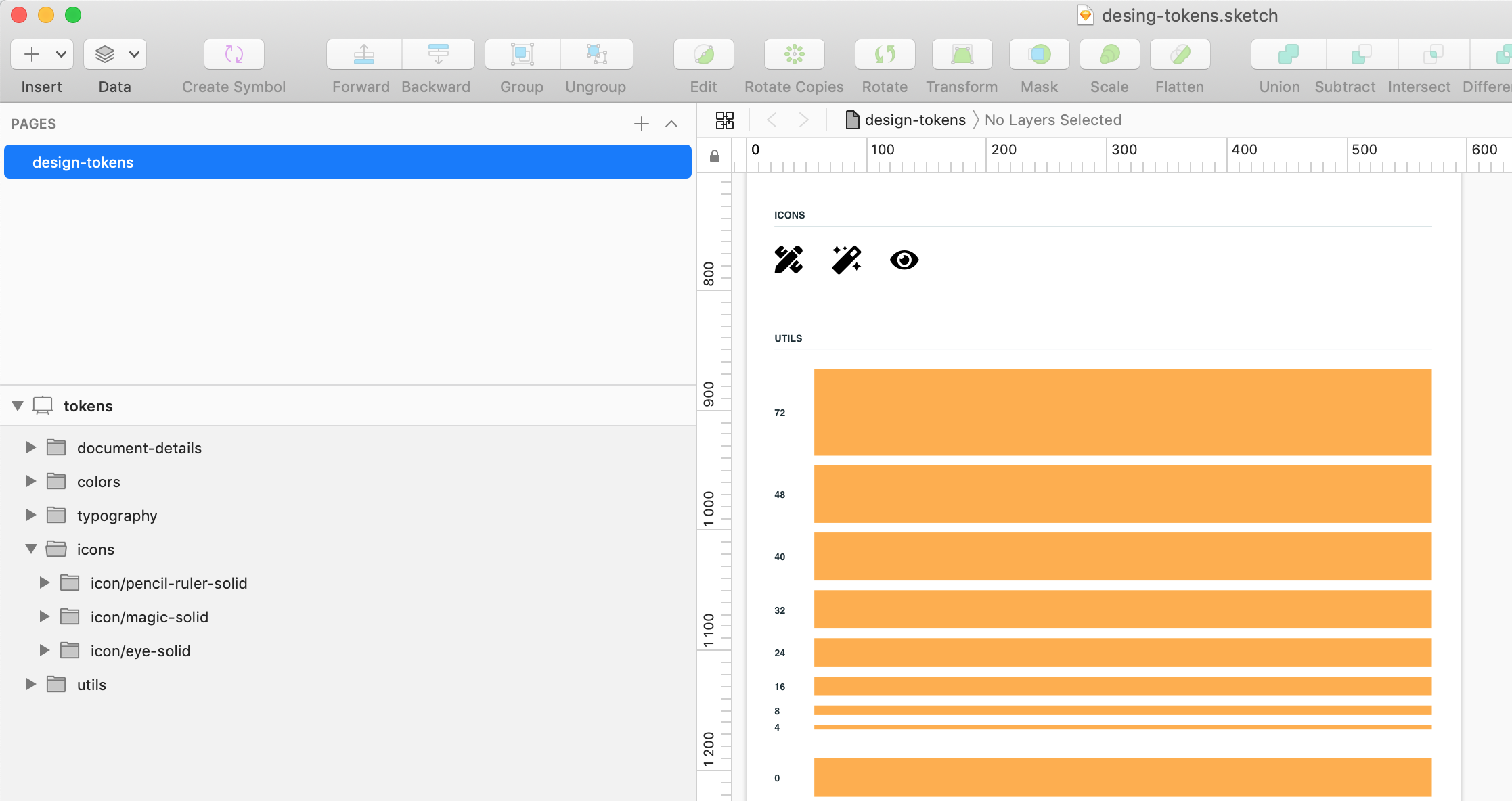1512x801 pixels.
Task: Click the canvas lock icon near the ruler
Action: pyautogui.click(x=714, y=156)
